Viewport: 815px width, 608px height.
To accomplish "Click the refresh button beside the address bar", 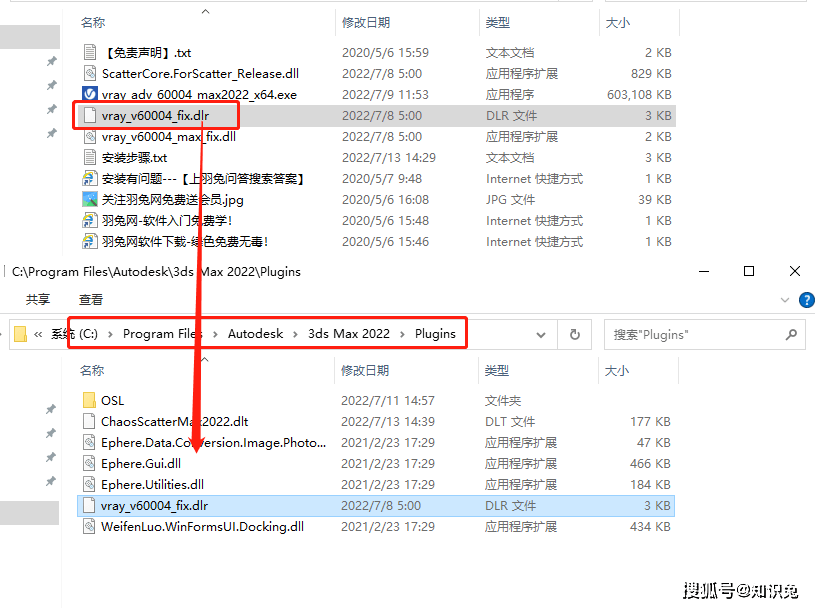I will click(x=574, y=335).
